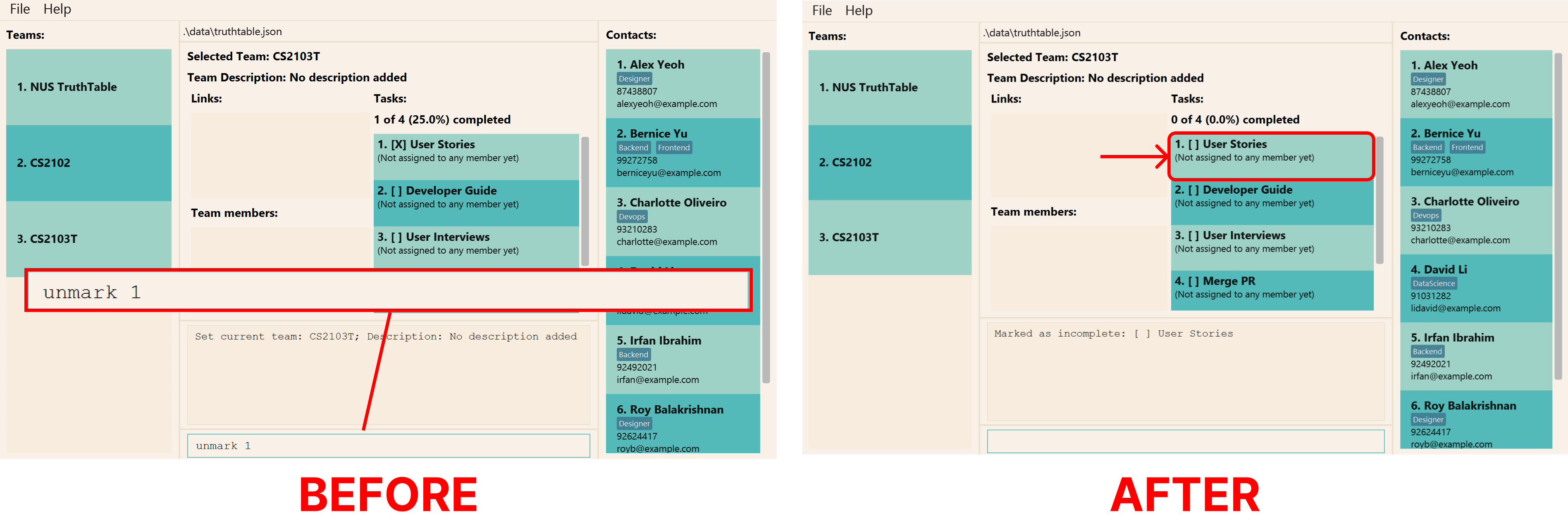Screen dimensions: 1568x530
Task: Click Devops tag in AFTER window
Action: pos(1425,215)
